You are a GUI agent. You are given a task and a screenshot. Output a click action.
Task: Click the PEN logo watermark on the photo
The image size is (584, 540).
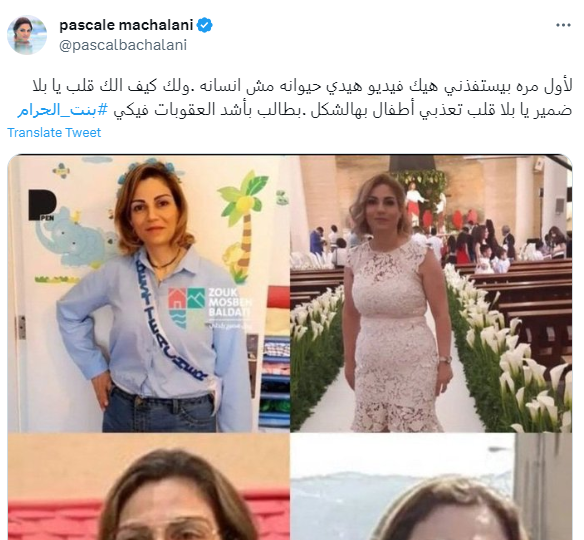coord(42,205)
